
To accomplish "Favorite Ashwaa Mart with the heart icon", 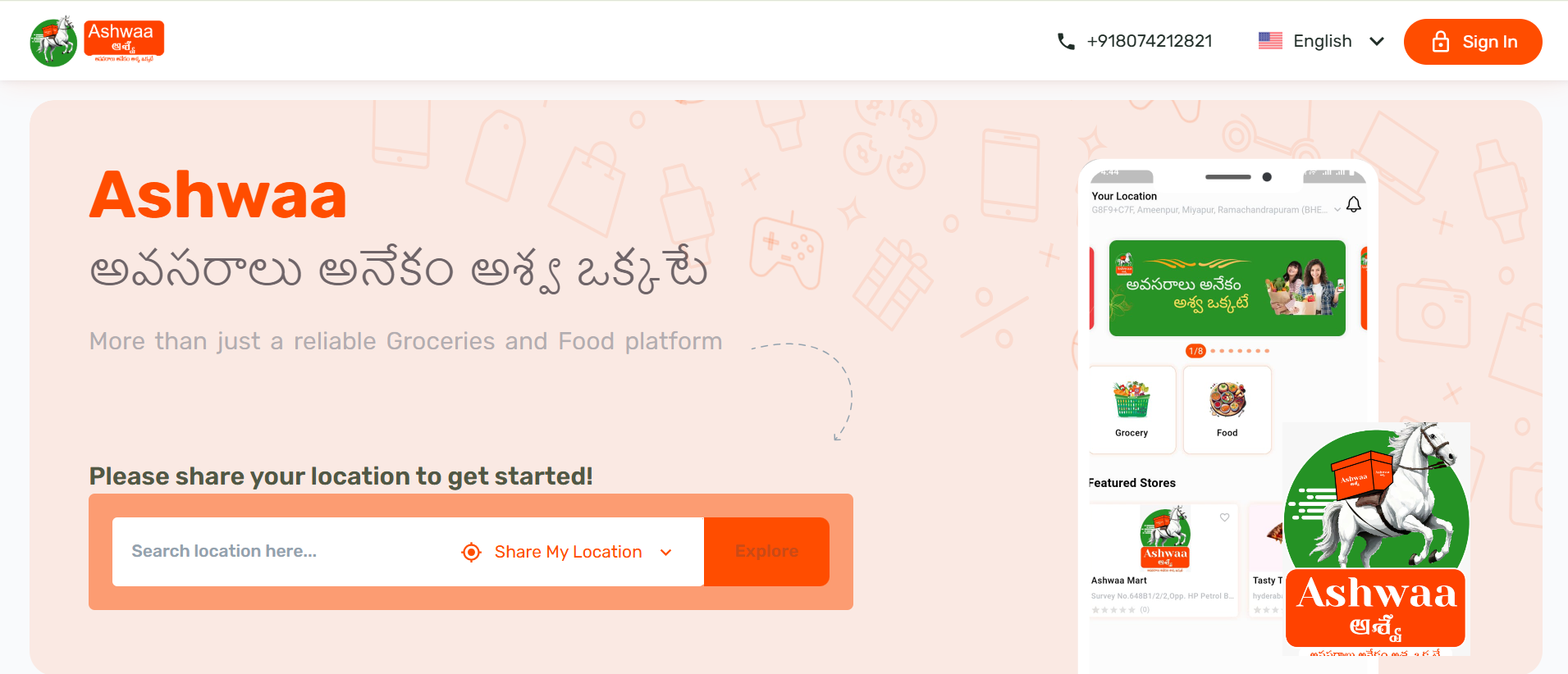I will tap(1224, 517).
